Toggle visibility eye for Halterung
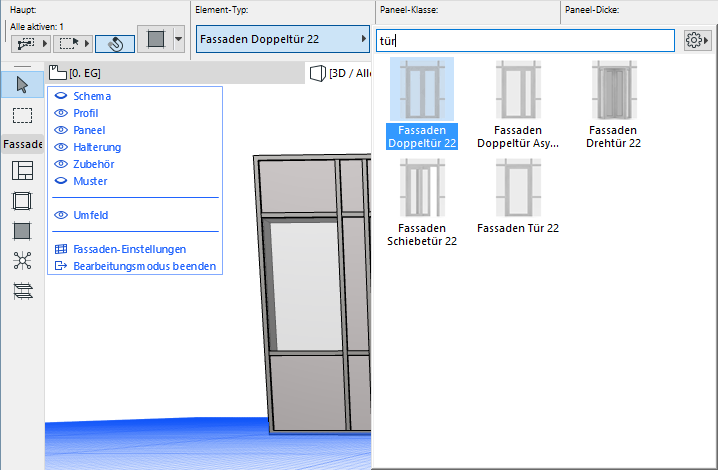 (x=60, y=147)
